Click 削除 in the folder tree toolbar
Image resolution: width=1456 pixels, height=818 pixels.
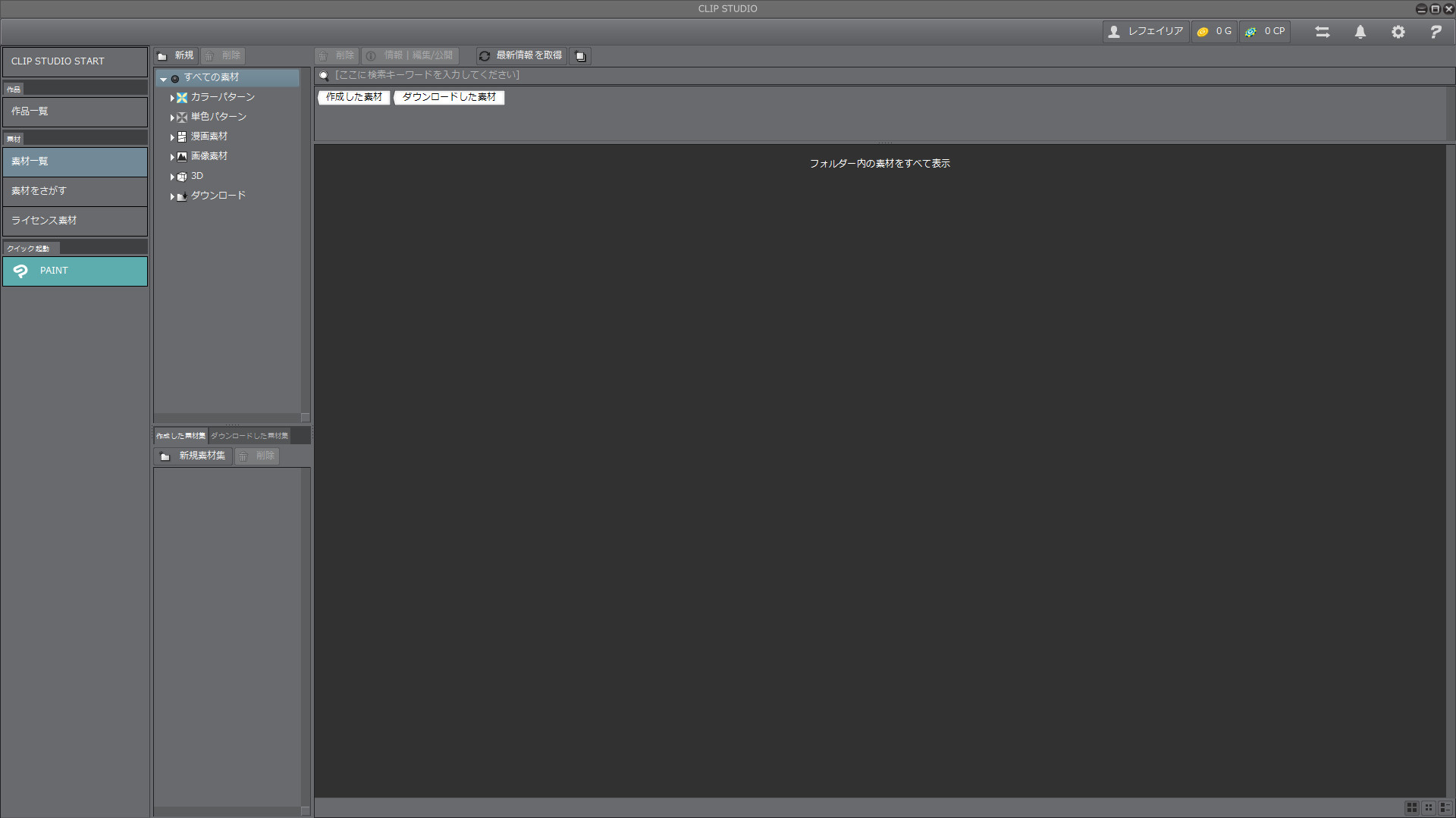[x=223, y=56]
